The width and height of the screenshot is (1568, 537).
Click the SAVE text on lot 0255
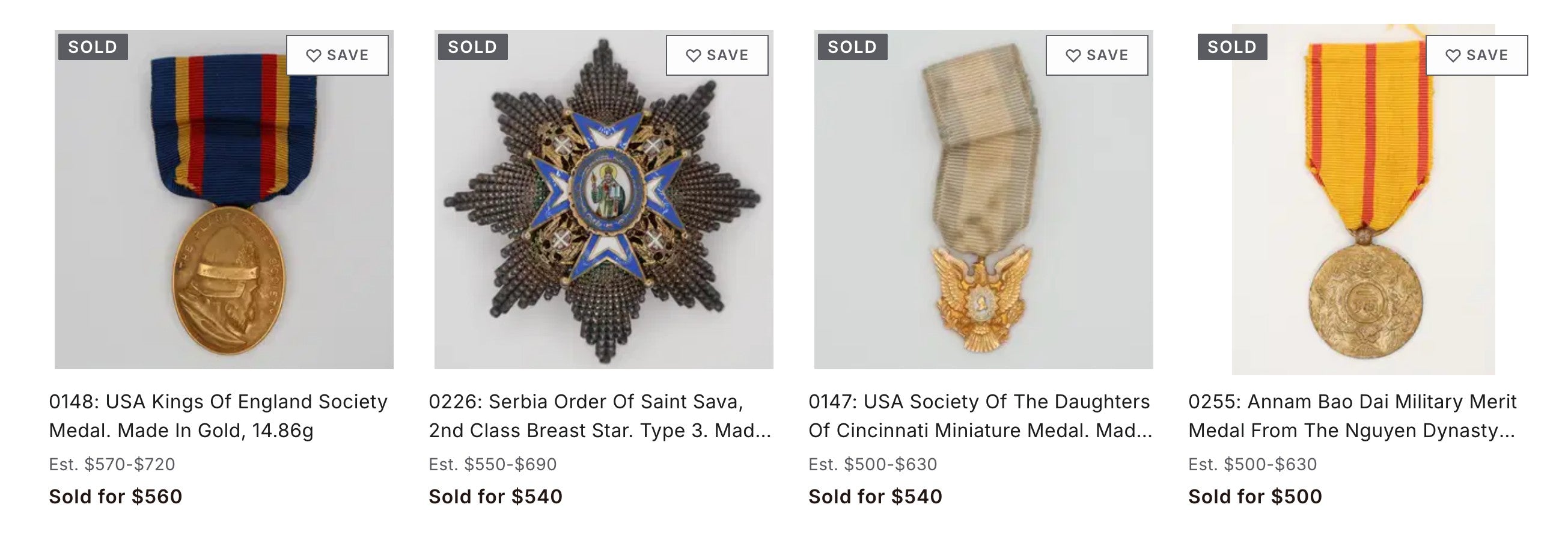tap(1487, 55)
